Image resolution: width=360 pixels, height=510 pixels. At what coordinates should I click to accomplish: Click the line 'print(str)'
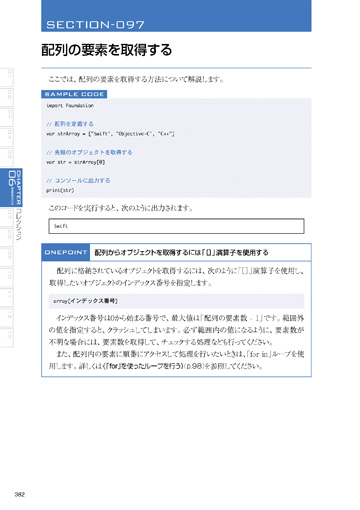pos(60,191)
